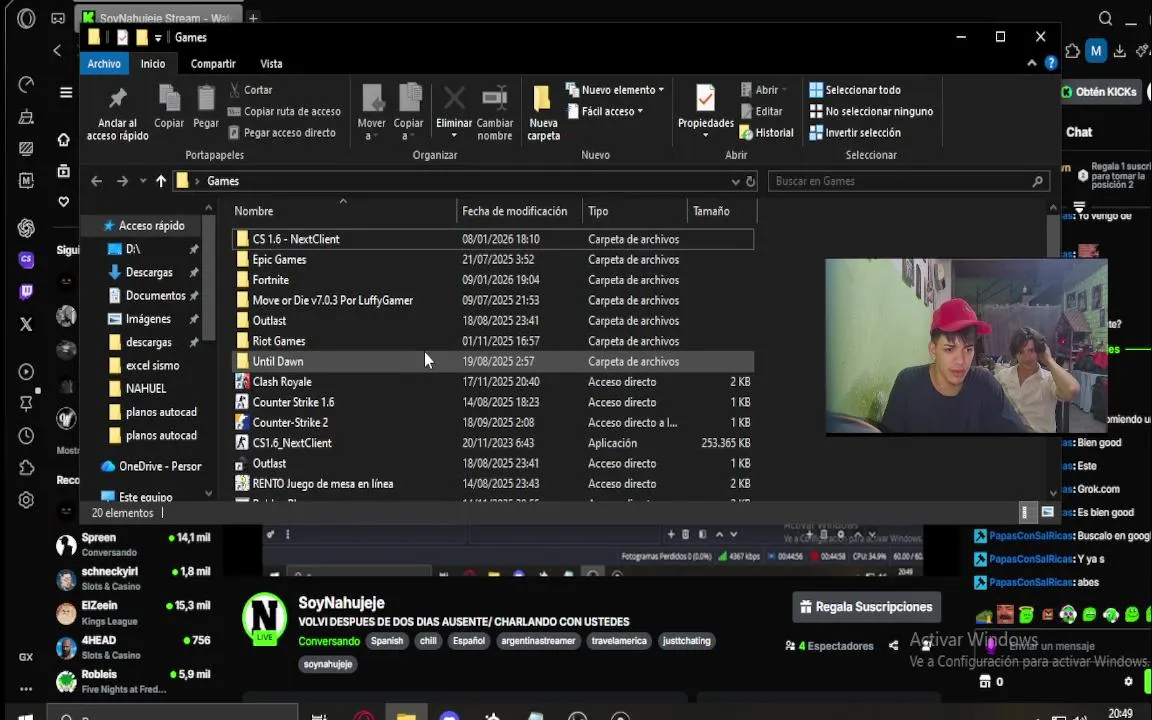This screenshot has height=720, width=1152.
Task: Go up one folder level
Action: coord(161,181)
